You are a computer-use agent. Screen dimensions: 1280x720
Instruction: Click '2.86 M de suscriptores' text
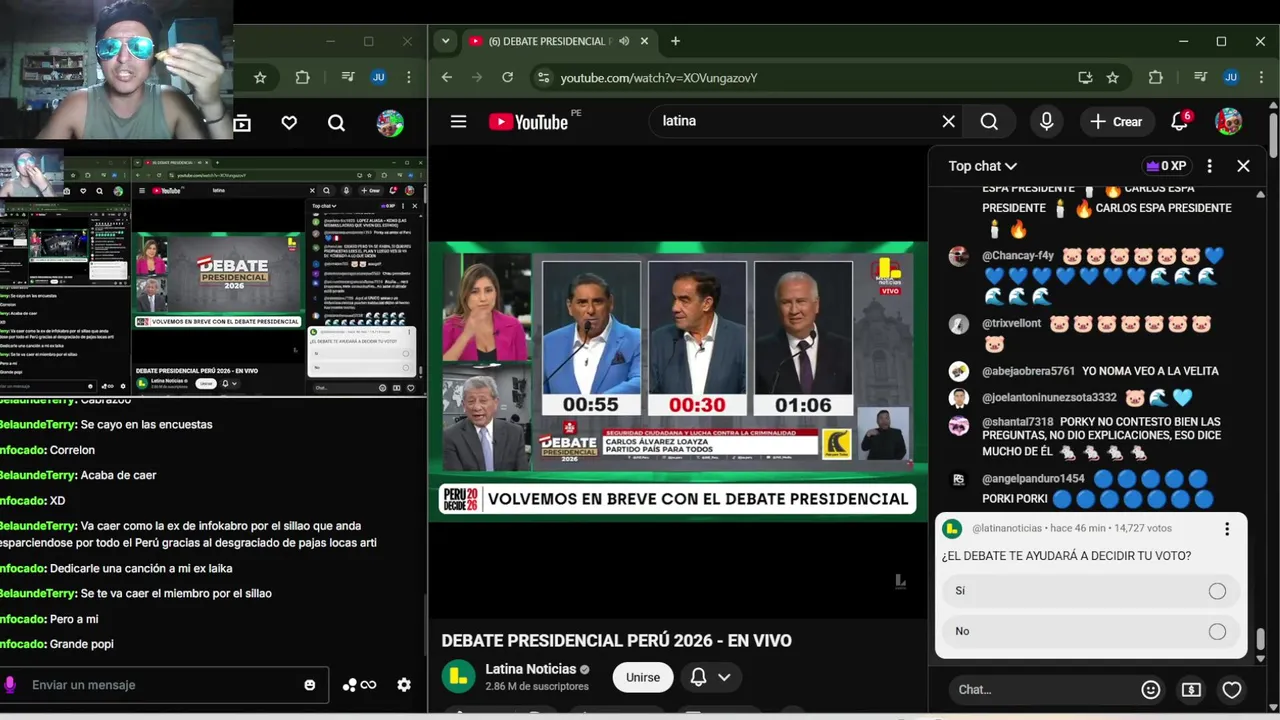tap(537, 687)
